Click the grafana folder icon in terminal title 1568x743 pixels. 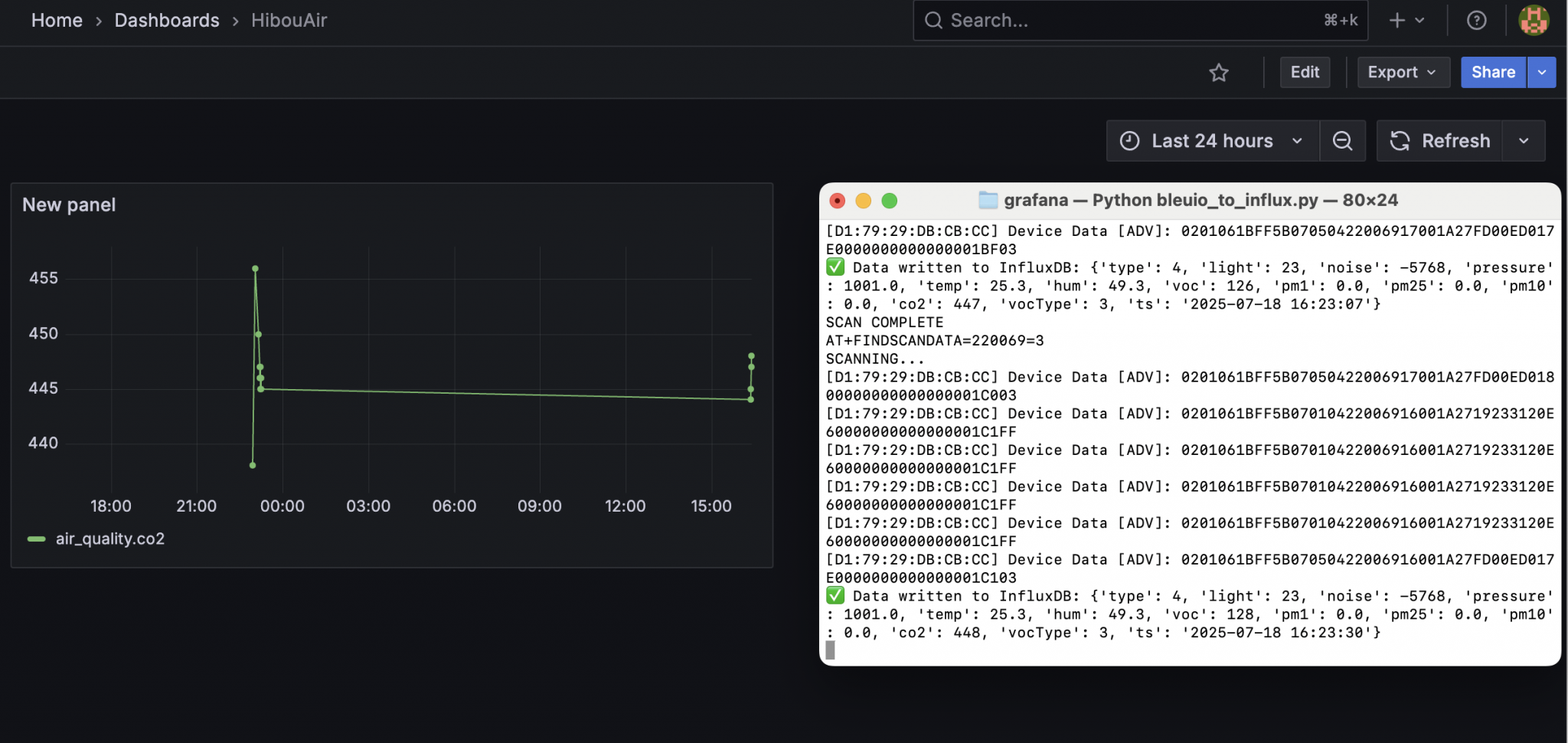point(988,200)
